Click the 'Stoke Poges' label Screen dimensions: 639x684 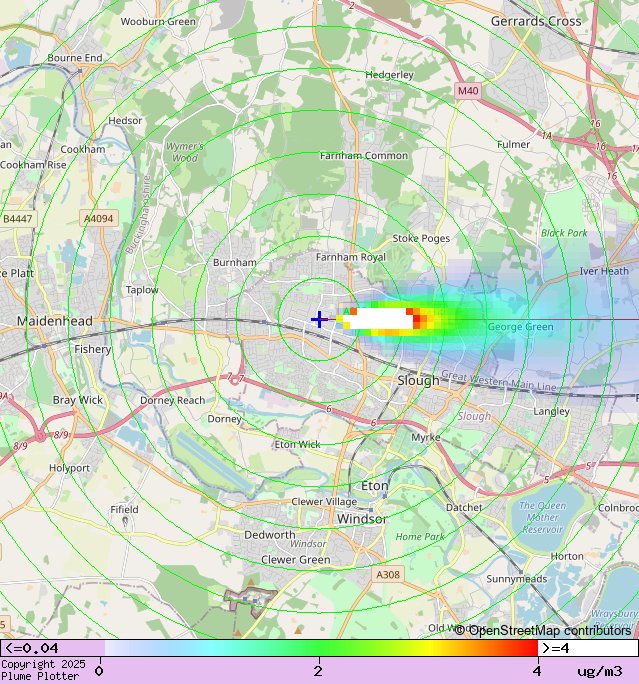421,239
